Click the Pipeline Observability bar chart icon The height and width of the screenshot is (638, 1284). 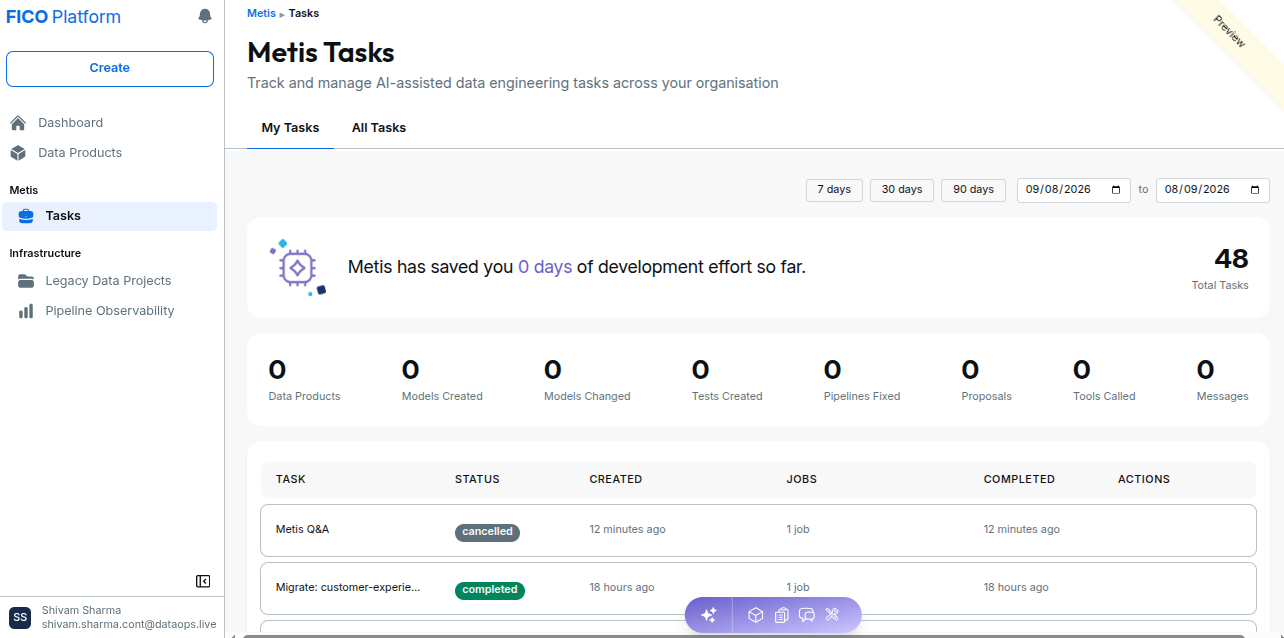26,311
